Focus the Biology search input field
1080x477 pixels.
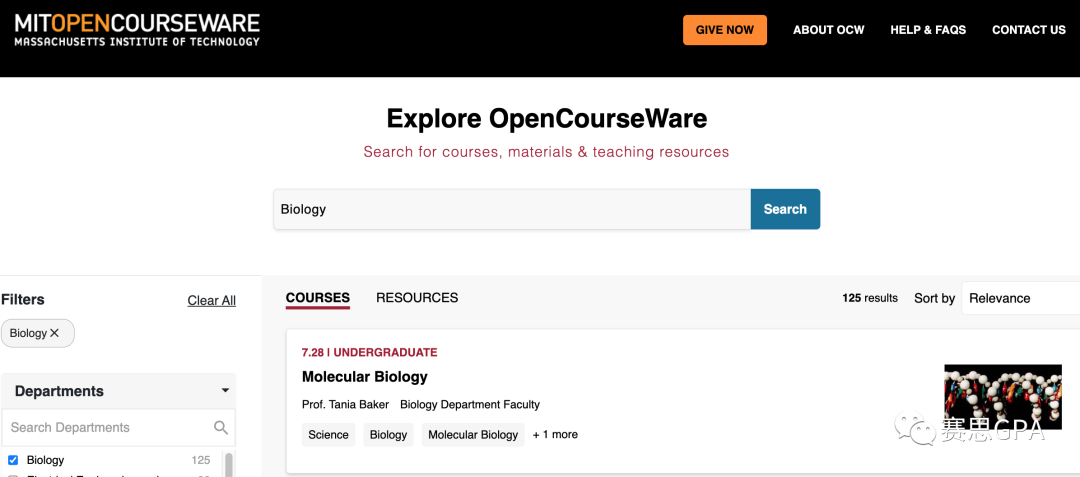512,209
